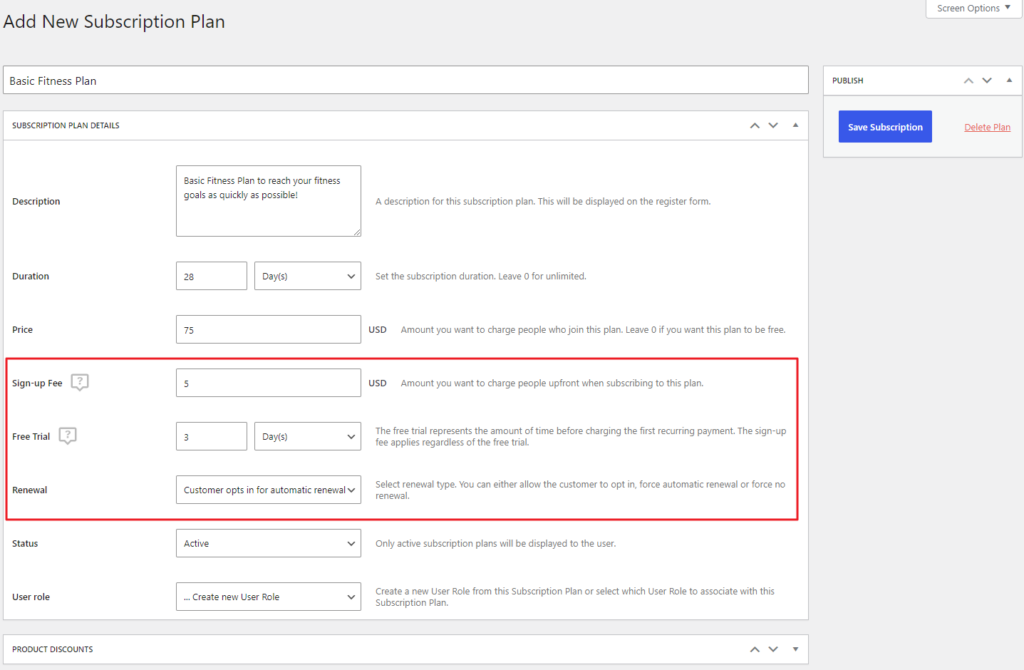This screenshot has width=1024, height=670.
Task: Open the Duration unit dropdown
Action: [307, 276]
